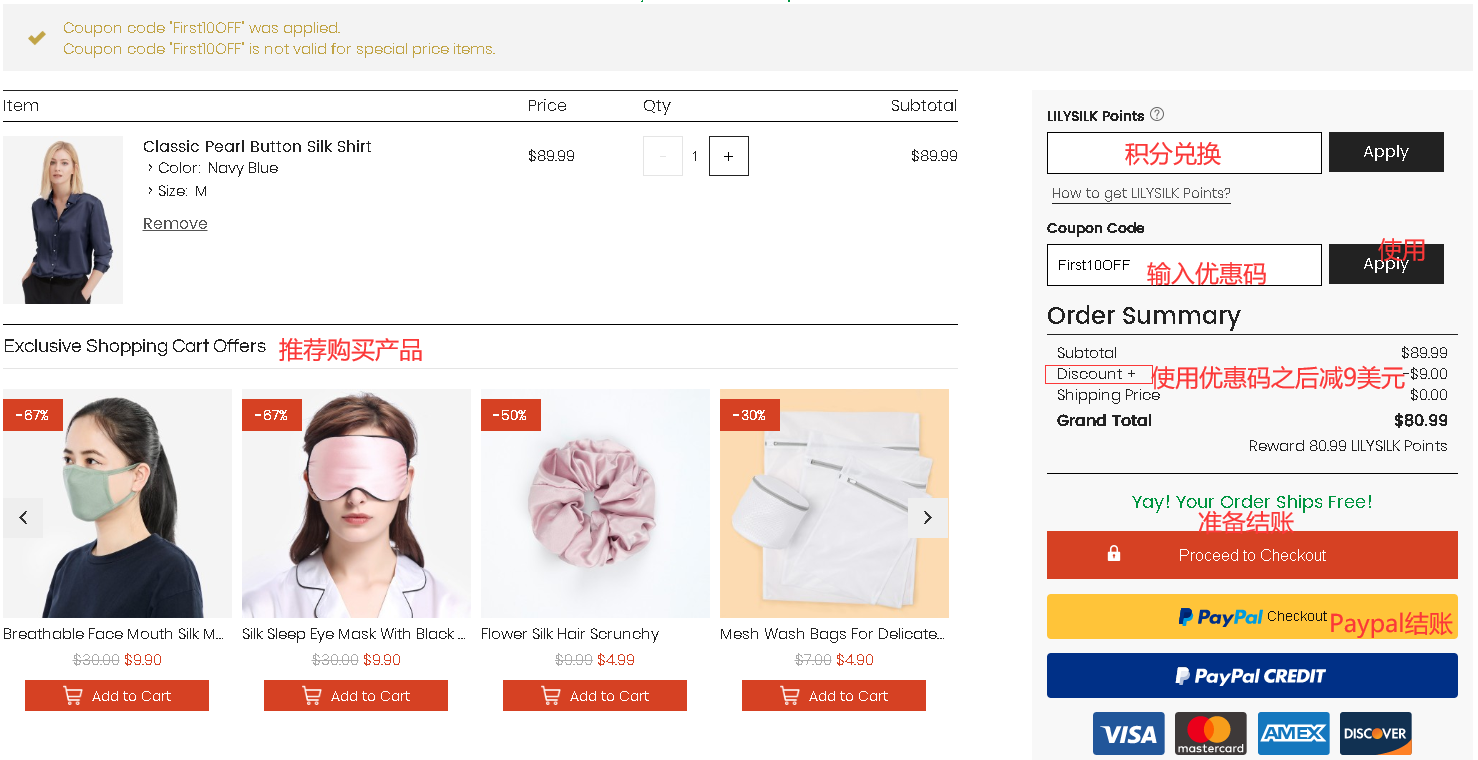Decrease quantity with the minus button
The image size is (1478, 760).
(663, 156)
